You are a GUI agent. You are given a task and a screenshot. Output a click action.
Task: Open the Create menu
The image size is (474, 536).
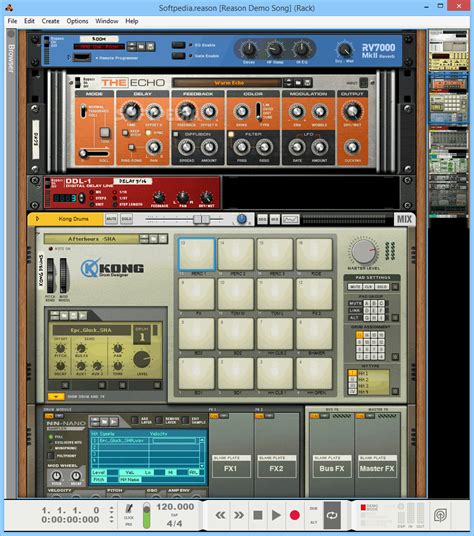pos(51,21)
